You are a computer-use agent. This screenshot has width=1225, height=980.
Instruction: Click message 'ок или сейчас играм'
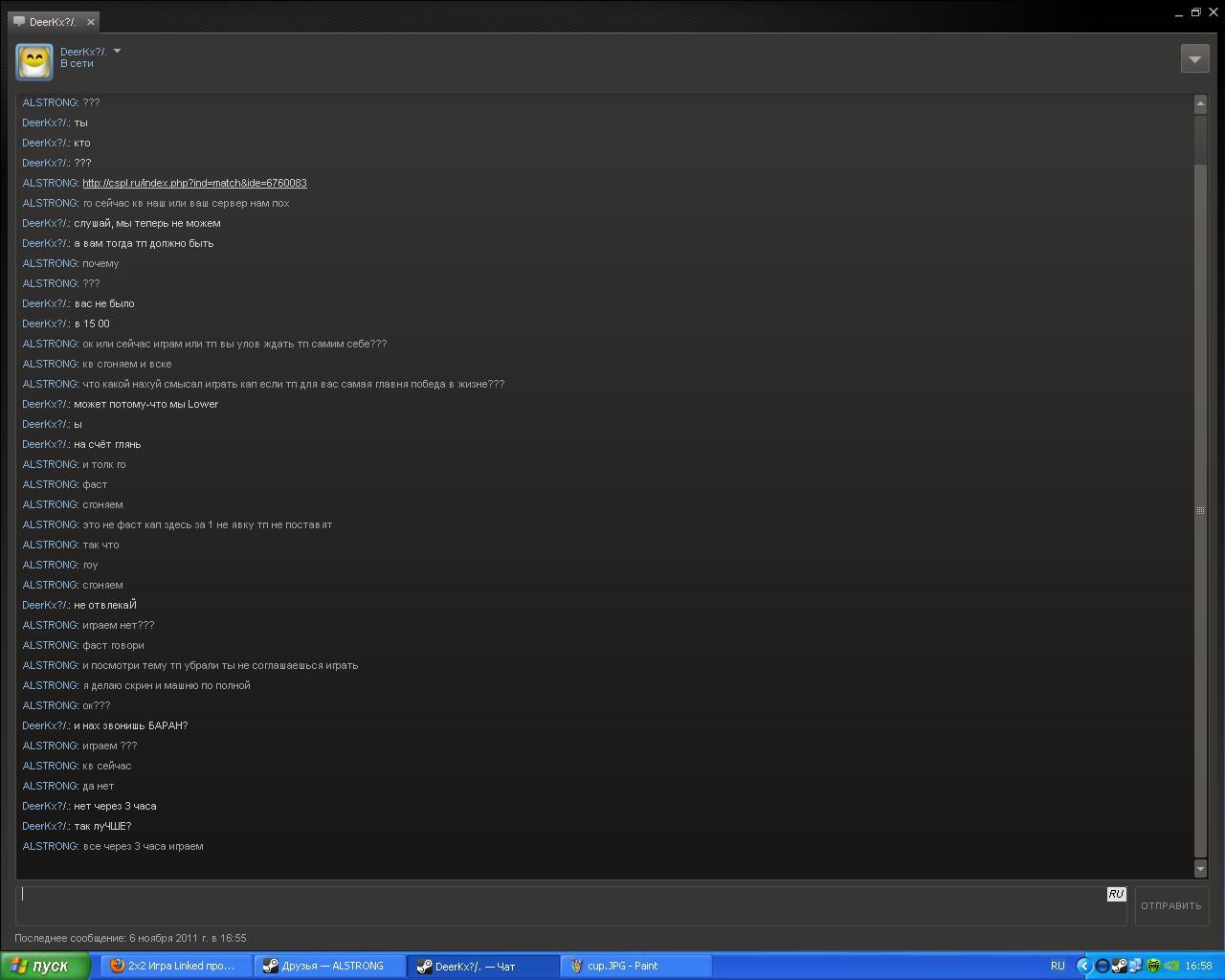pyautogui.click(x=234, y=344)
